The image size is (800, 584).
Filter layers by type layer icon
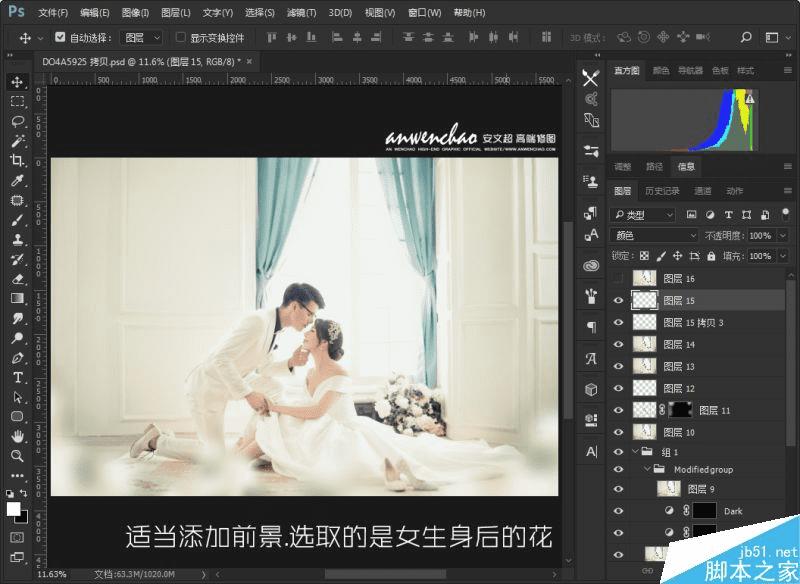click(728, 215)
